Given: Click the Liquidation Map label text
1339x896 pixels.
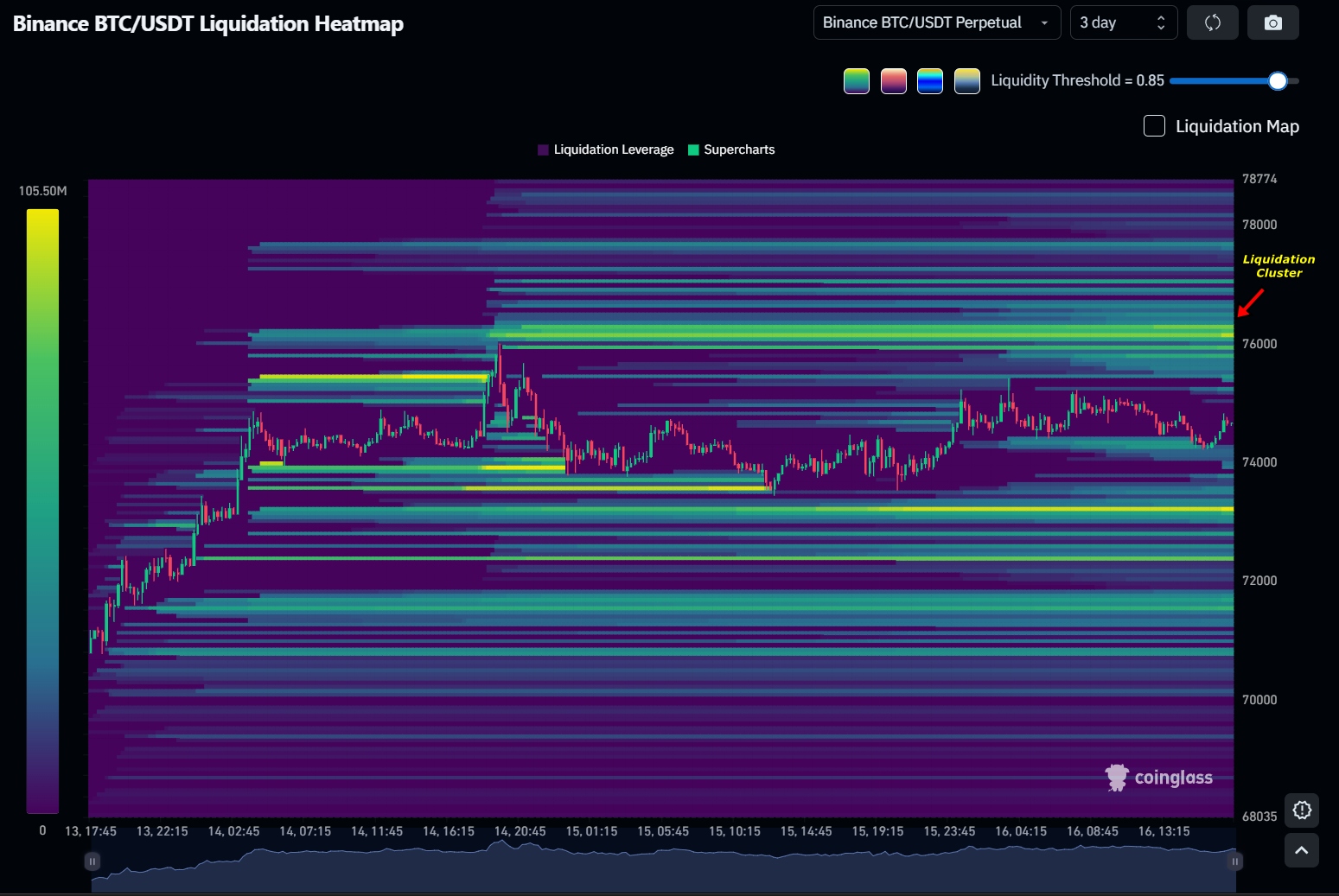Looking at the screenshot, I should 1237,126.
